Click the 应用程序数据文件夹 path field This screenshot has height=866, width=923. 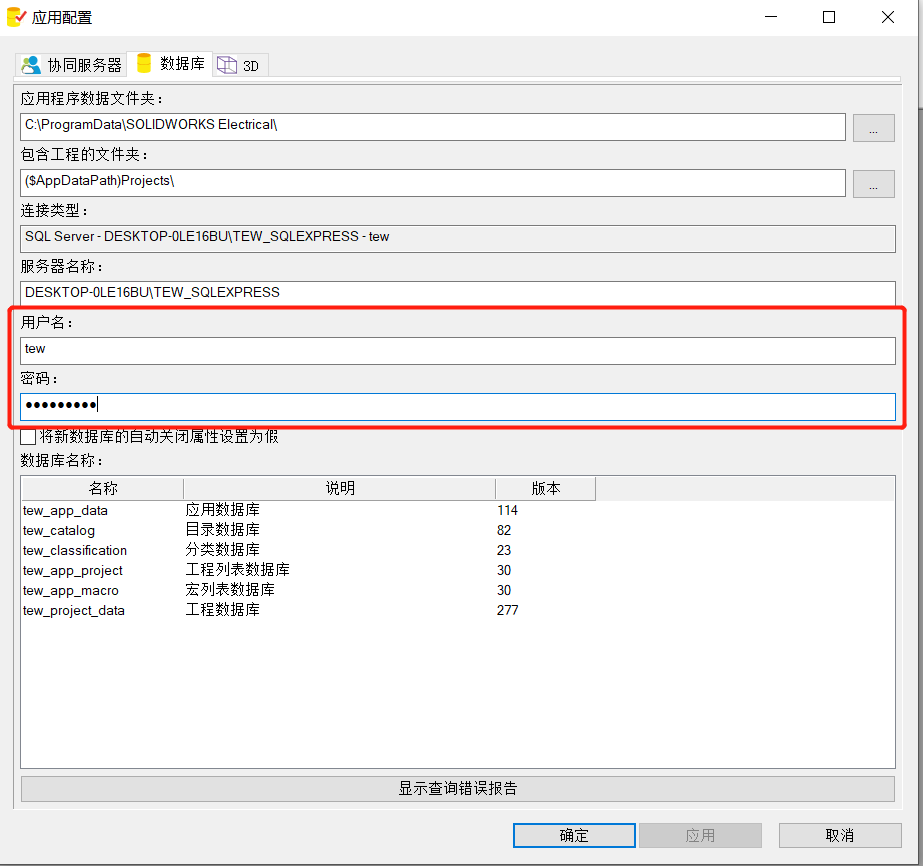pyautogui.click(x=433, y=127)
